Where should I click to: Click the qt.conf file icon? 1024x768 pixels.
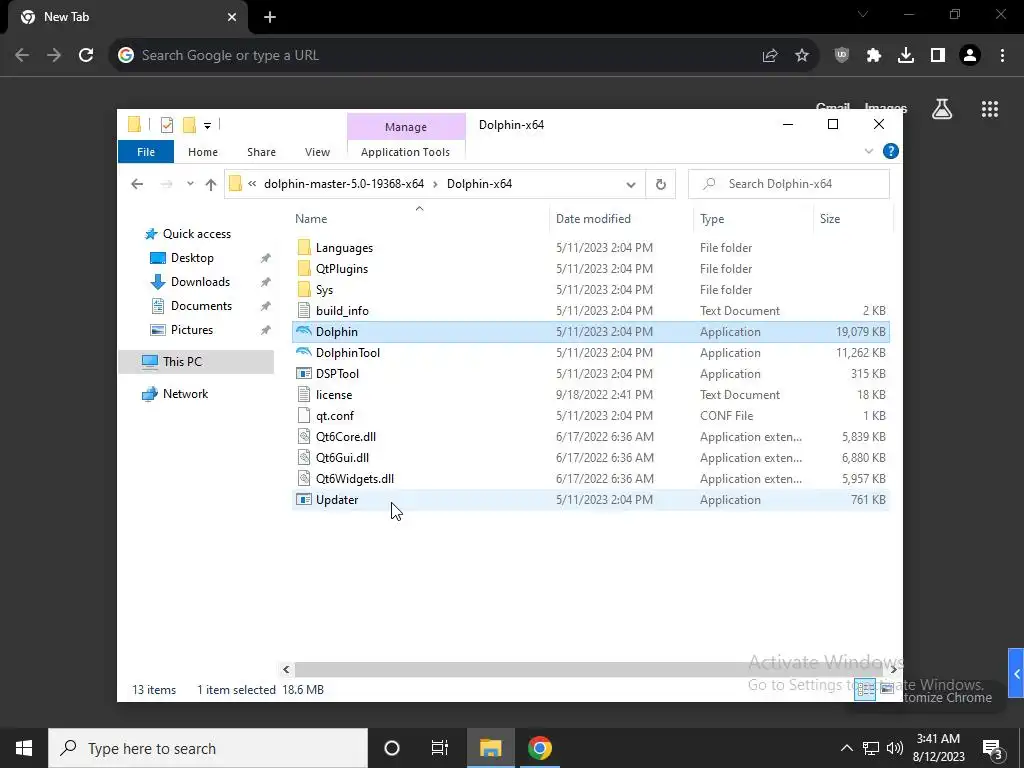pos(304,415)
